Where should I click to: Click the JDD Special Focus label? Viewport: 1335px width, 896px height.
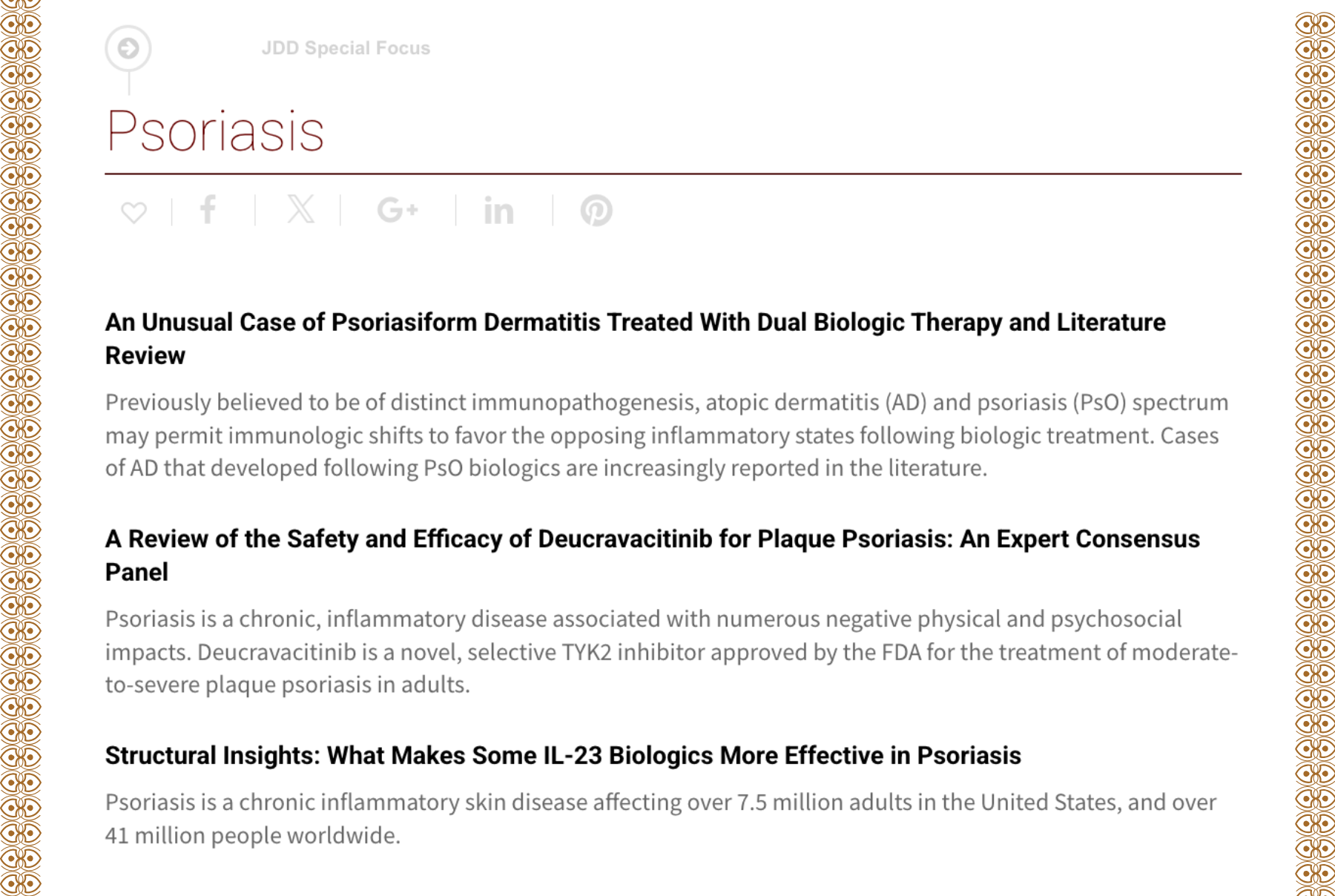[x=346, y=48]
